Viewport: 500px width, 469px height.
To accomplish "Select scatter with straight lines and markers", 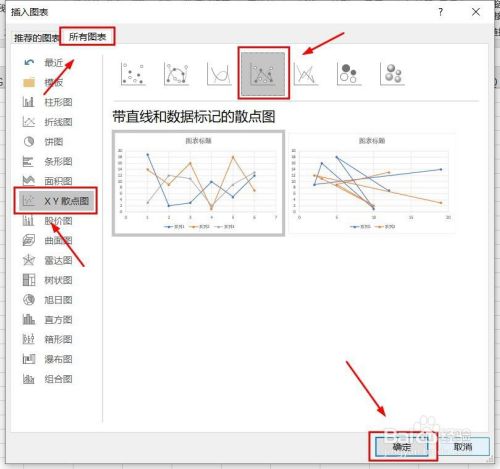I will click(263, 74).
